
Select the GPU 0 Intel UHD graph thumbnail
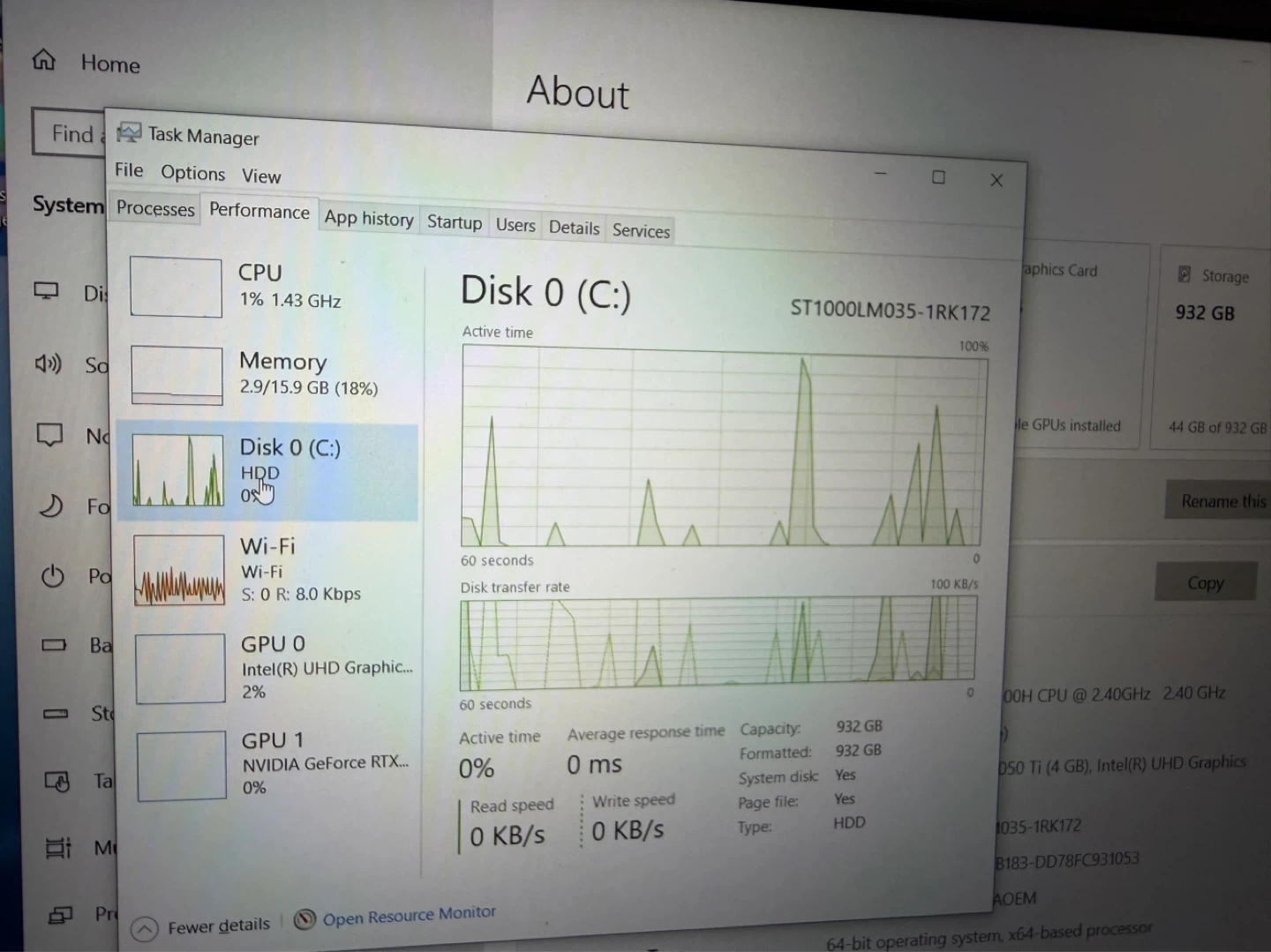(x=180, y=668)
